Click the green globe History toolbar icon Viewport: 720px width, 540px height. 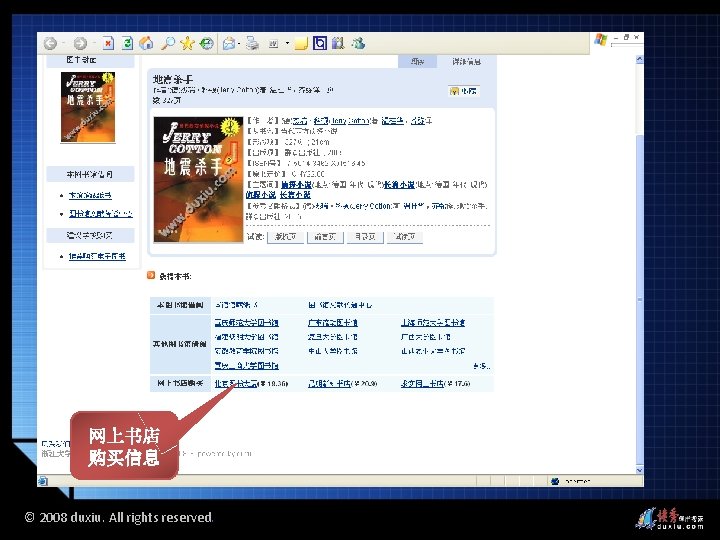[207, 44]
